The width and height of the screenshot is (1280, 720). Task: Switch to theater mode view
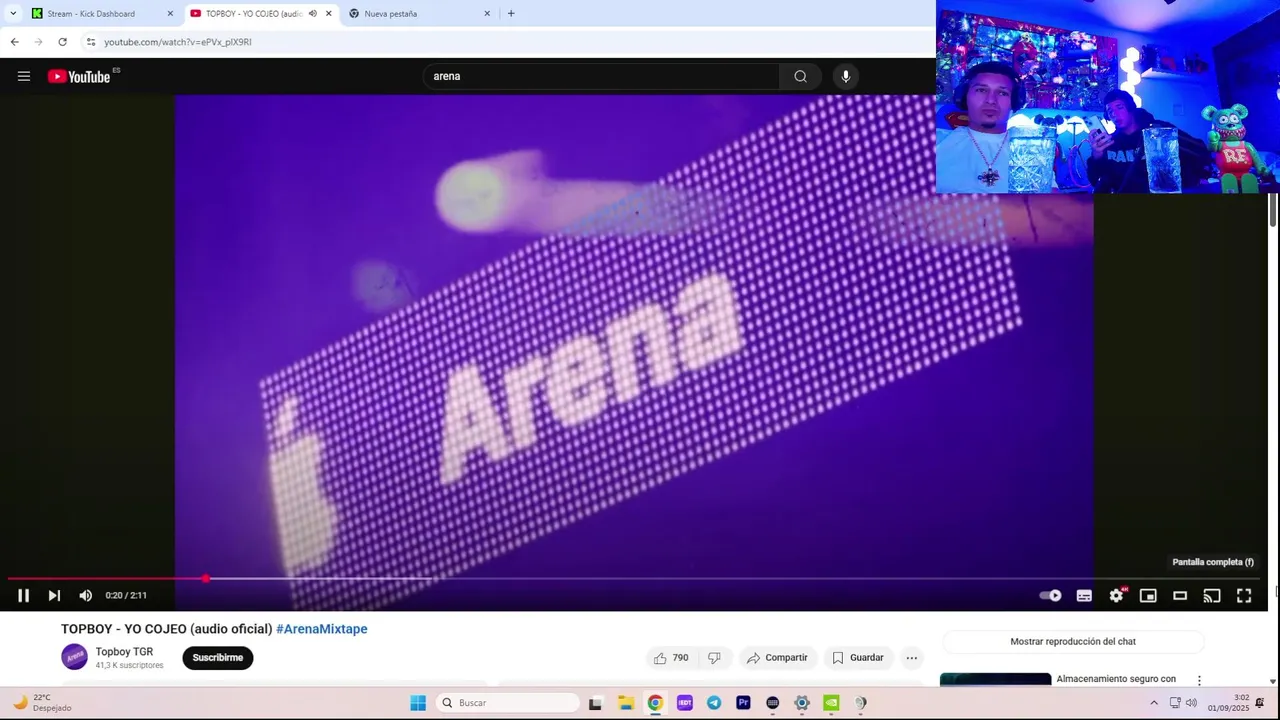click(1180, 596)
